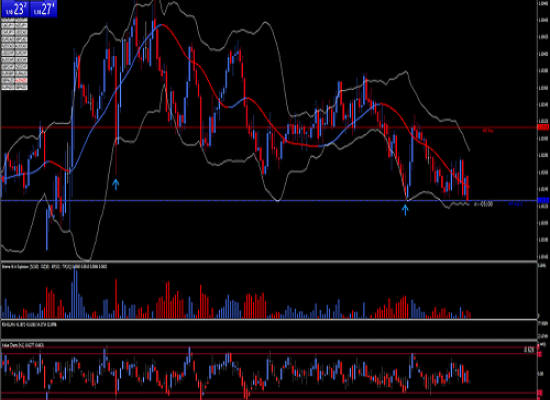This screenshot has height=400, width=550.
Task: Select the dark red horizontal resistance line
Action: (268, 128)
